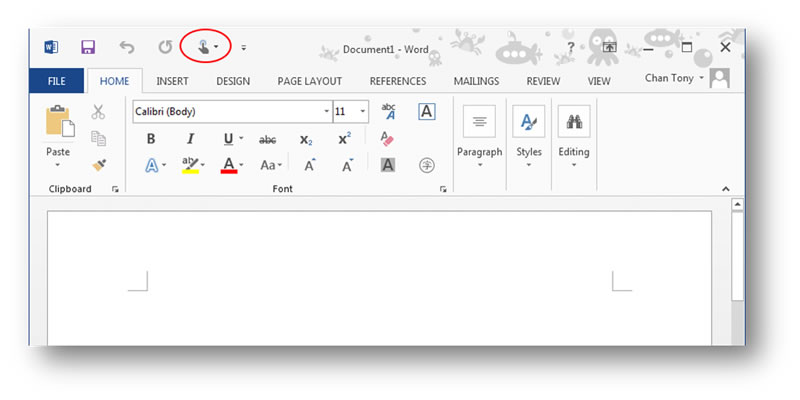The image size is (800, 400).
Task: Click the Undo arrow icon
Action: pos(127,47)
